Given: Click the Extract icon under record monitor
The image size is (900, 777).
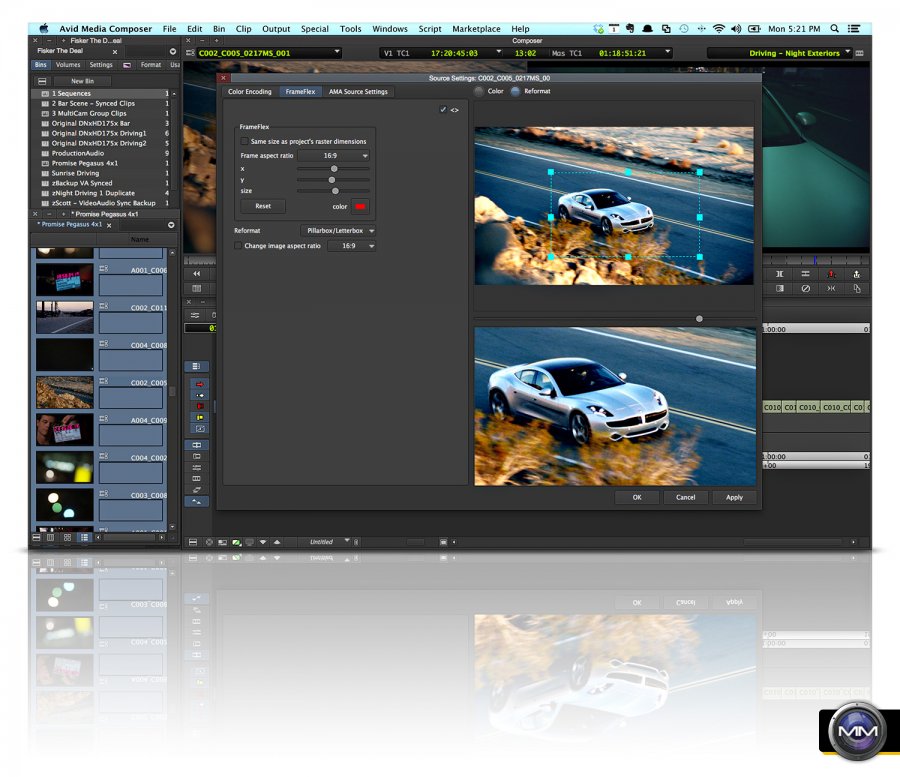Looking at the screenshot, I should coord(856,274).
